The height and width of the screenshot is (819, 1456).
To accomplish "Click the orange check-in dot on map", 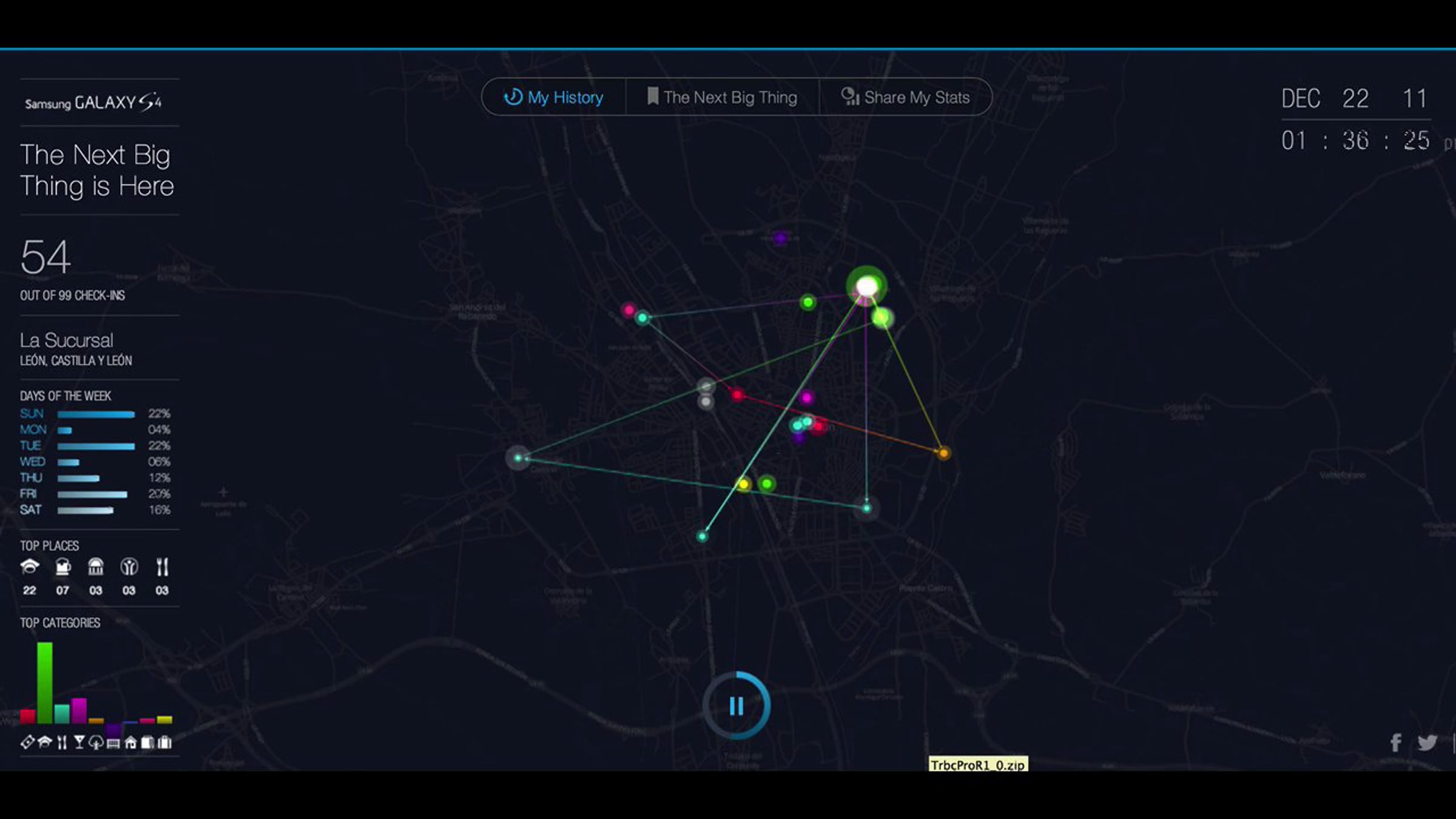I will (943, 453).
